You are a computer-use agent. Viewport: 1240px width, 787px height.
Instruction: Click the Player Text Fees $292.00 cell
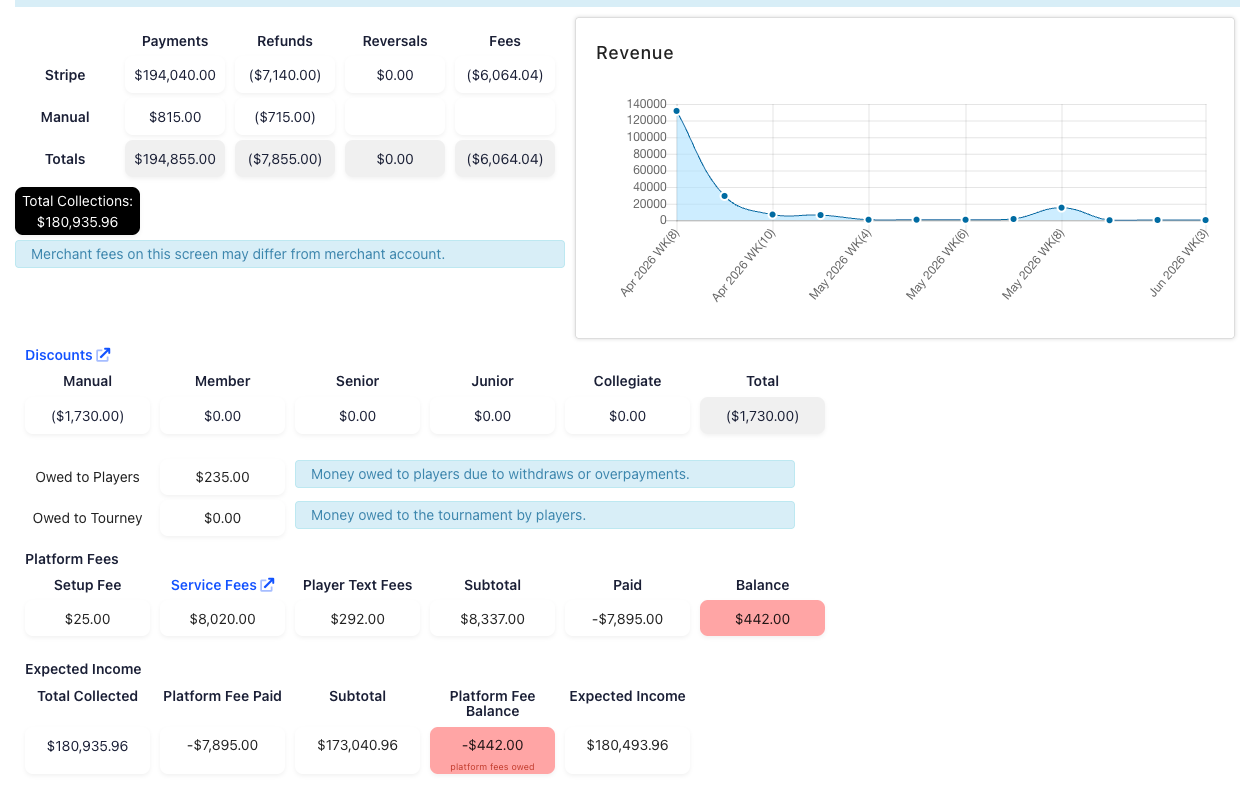[357, 619]
